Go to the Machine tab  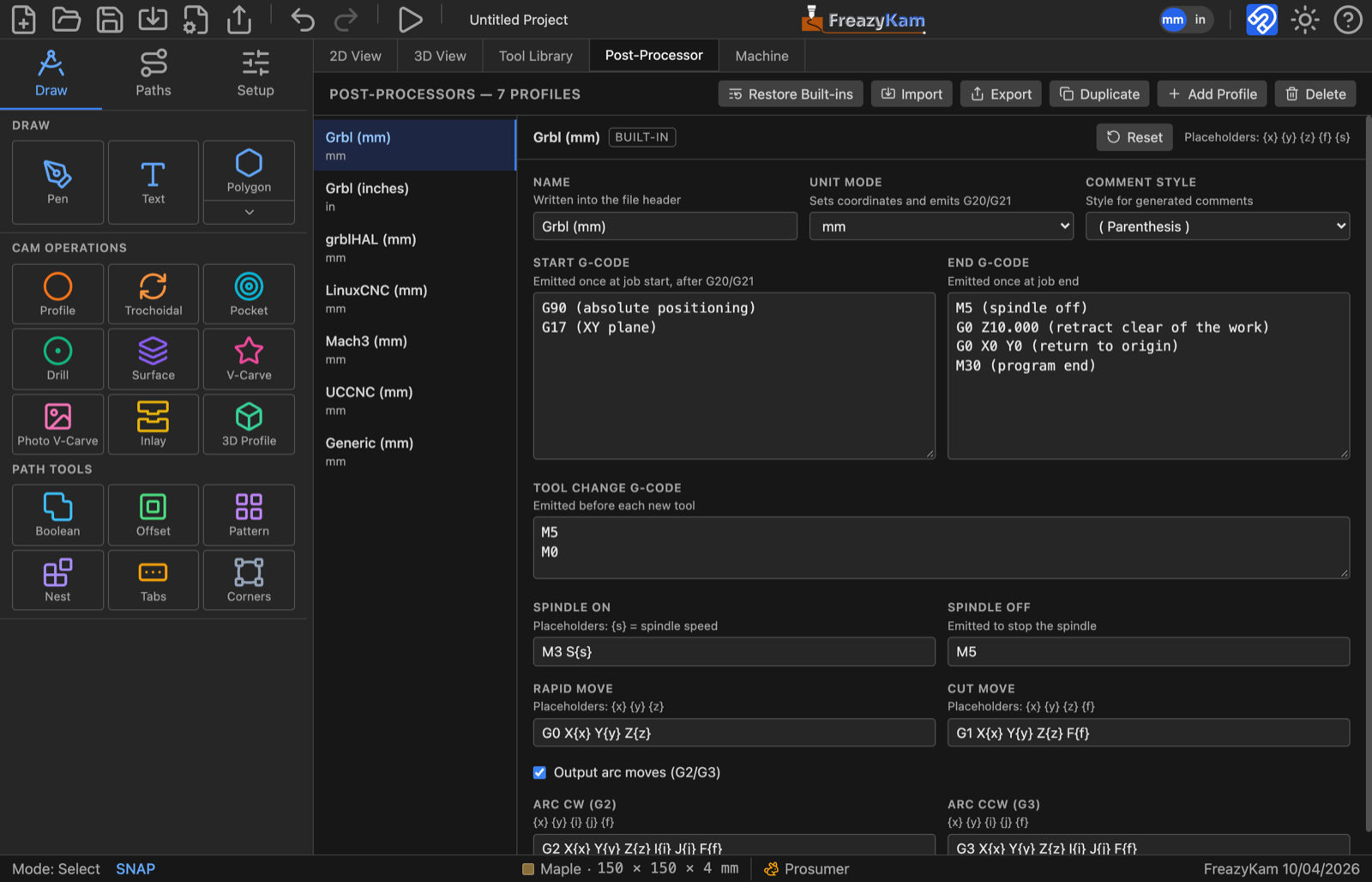(x=761, y=56)
